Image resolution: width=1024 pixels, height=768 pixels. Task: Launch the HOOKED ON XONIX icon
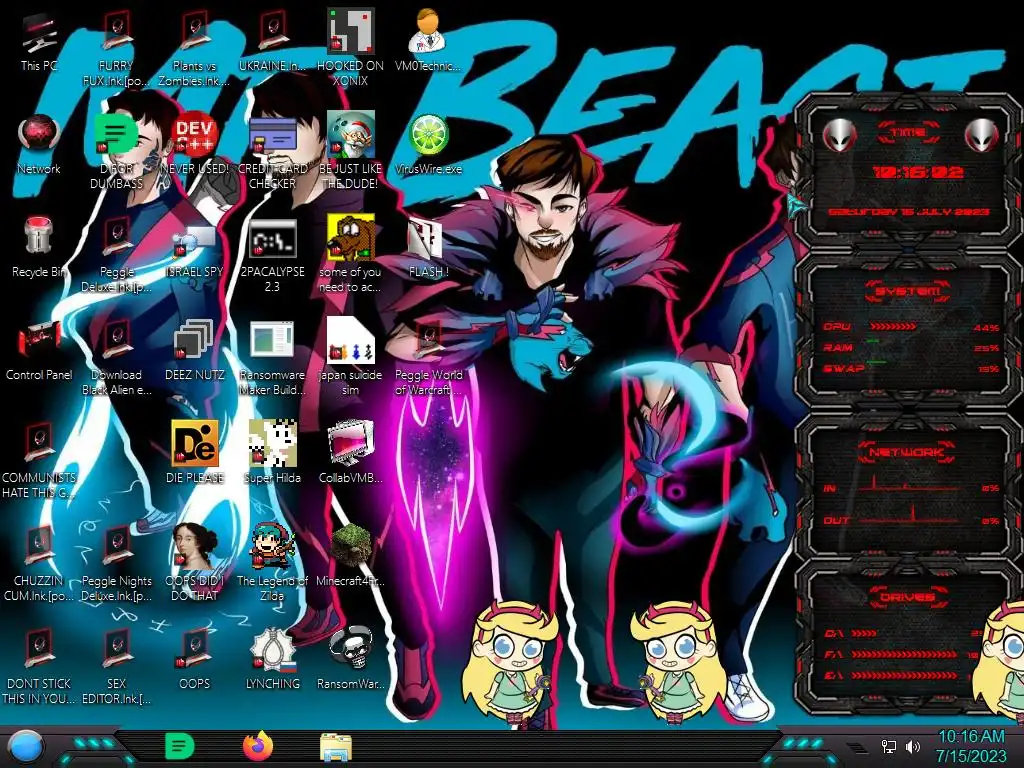pos(350,31)
